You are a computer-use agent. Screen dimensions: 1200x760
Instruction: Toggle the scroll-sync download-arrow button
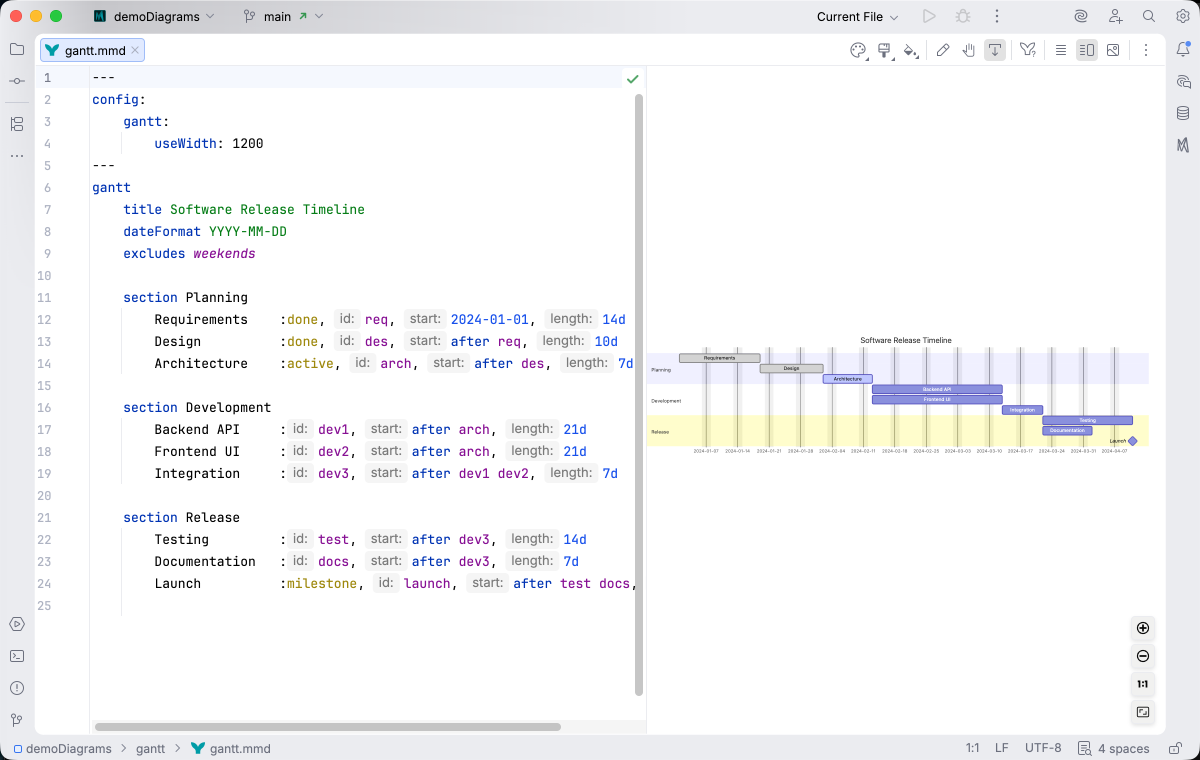pyautogui.click(x=995, y=50)
